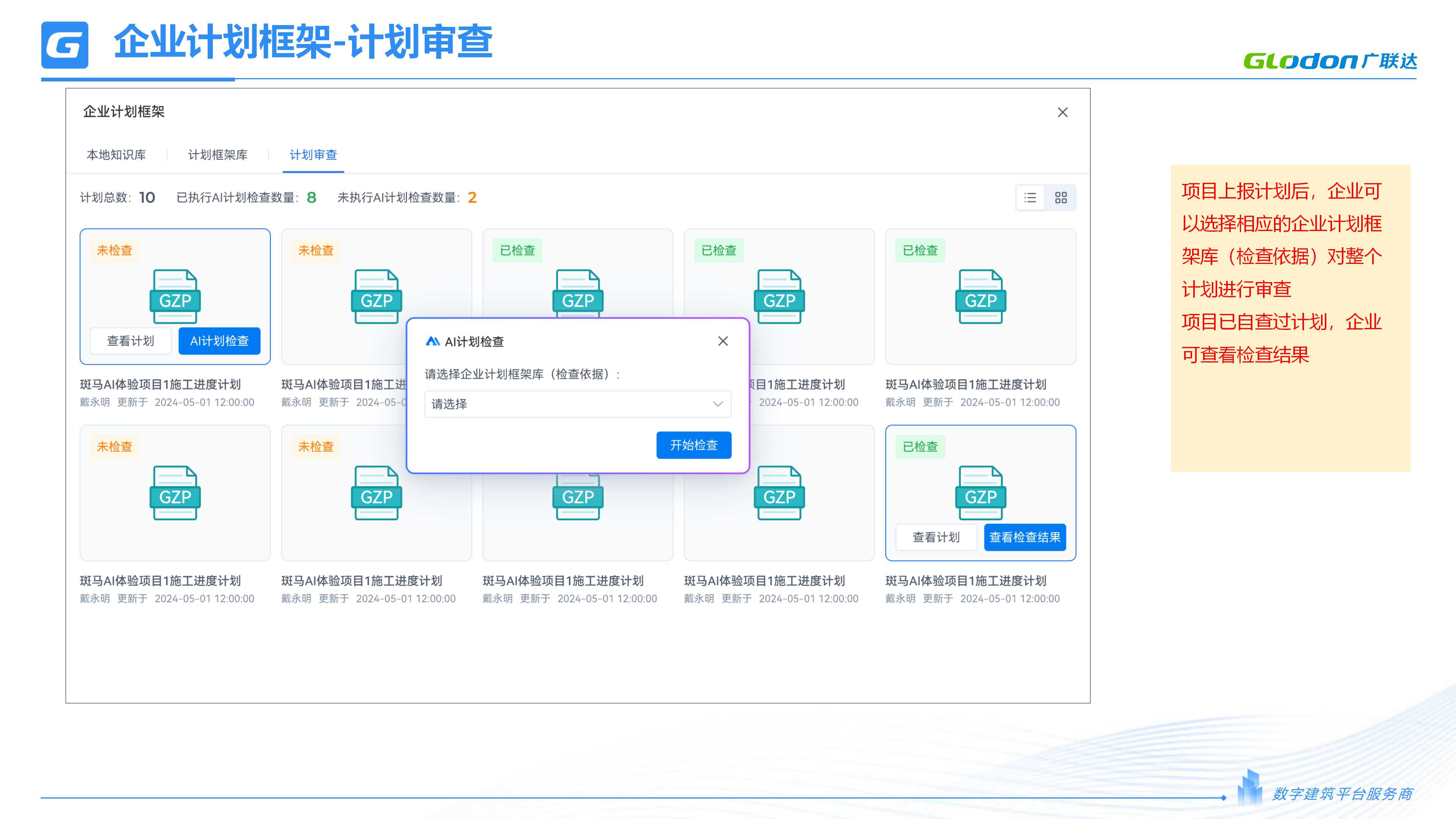Switch to 本地知识库 tab
The height and width of the screenshot is (819, 1456).
coord(116,154)
